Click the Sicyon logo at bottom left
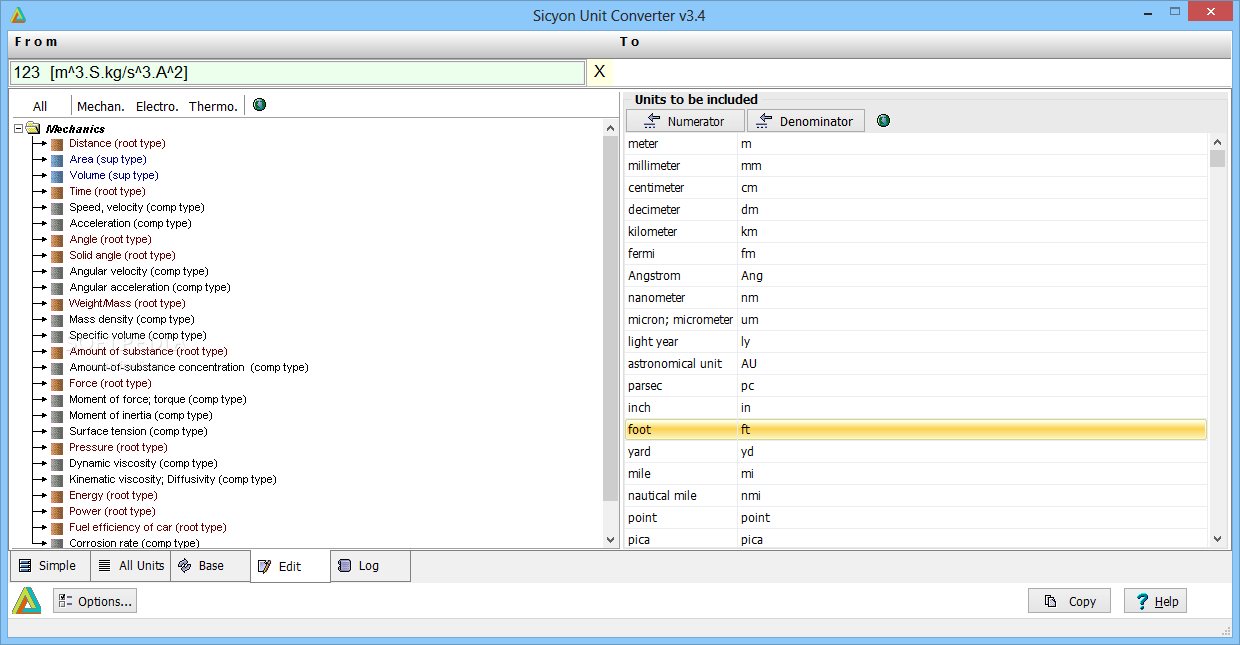This screenshot has width=1240, height=645. click(x=27, y=600)
